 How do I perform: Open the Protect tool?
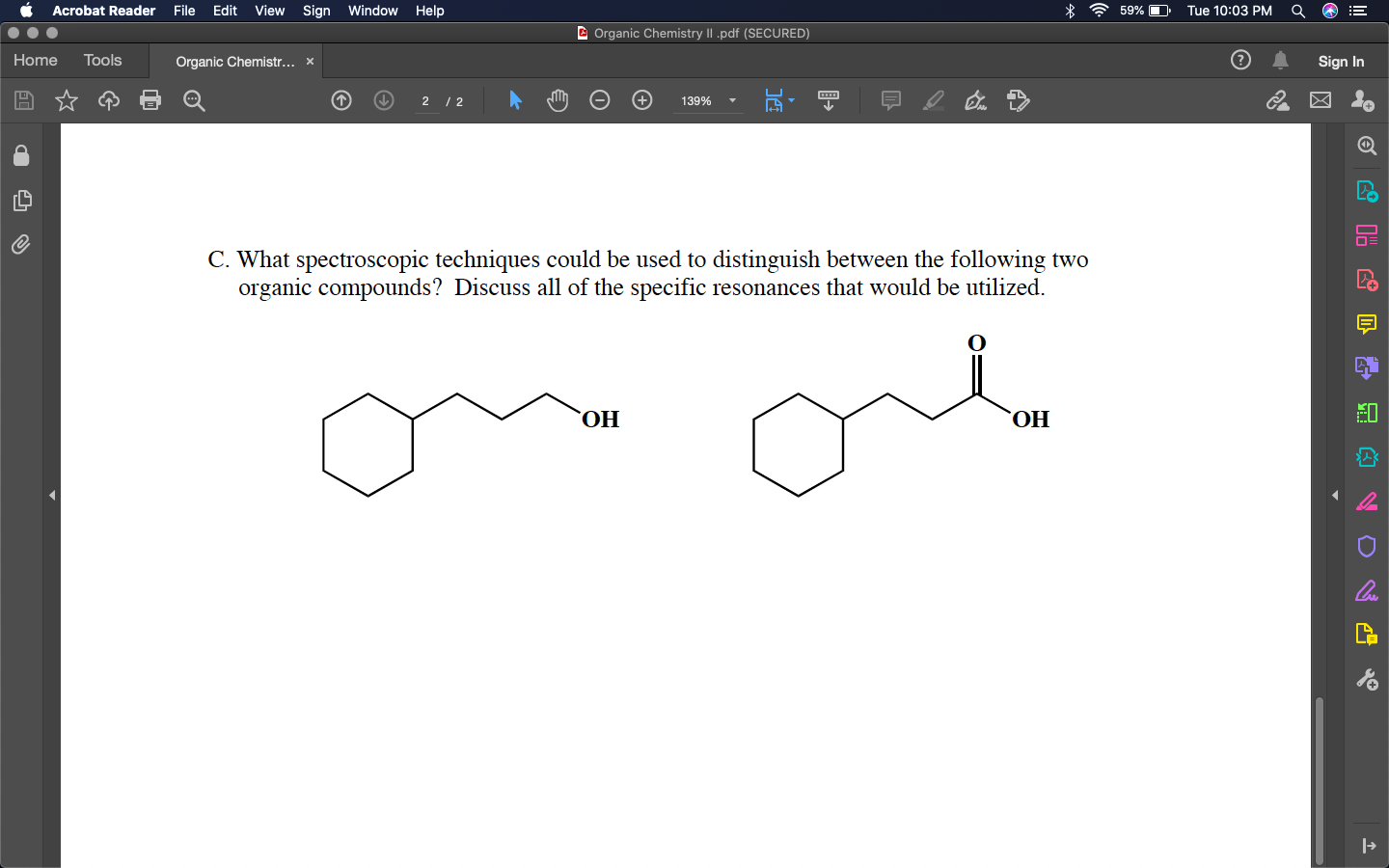(x=1366, y=546)
